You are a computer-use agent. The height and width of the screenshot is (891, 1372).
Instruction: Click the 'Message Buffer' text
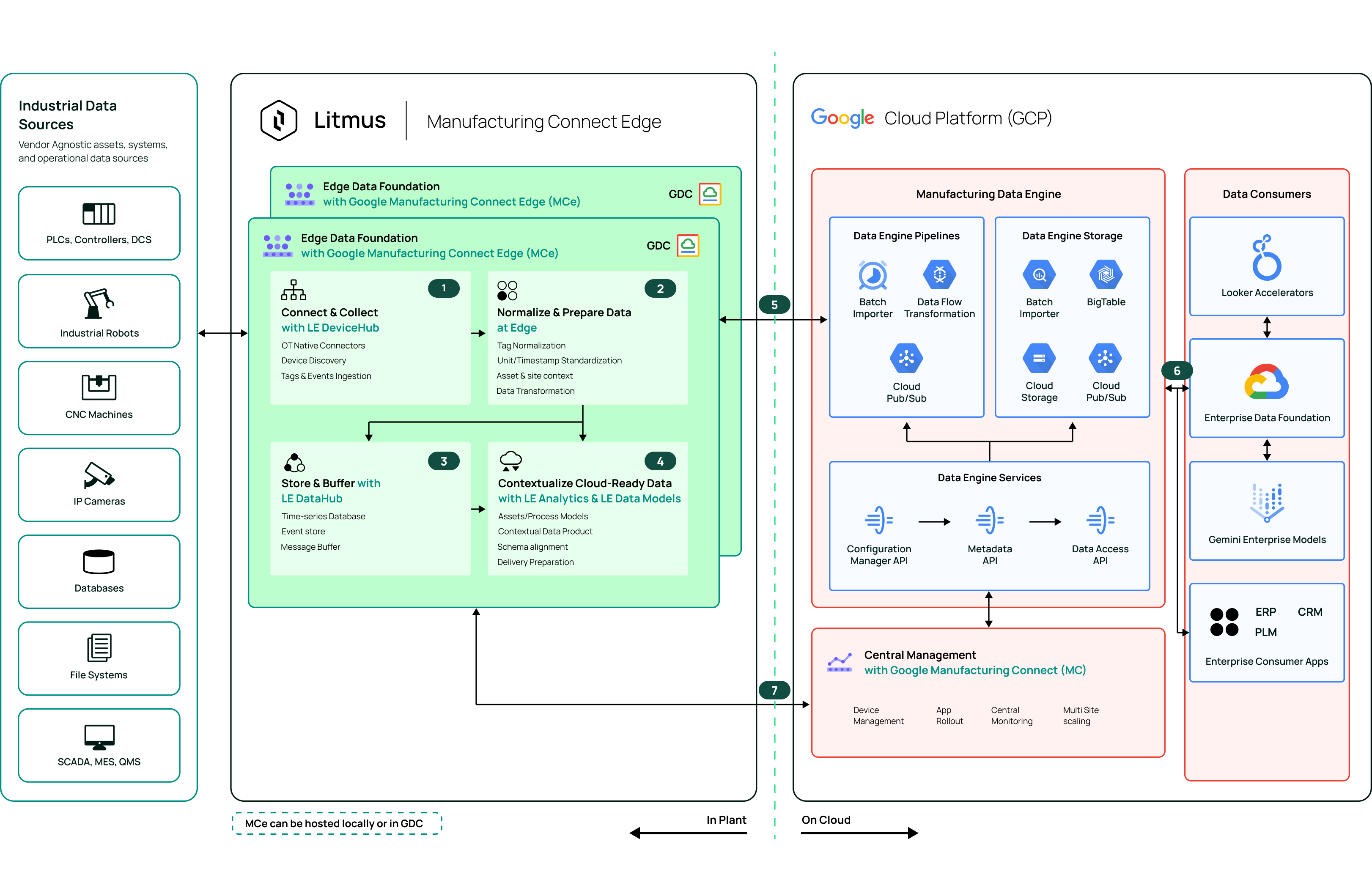[x=310, y=546]
